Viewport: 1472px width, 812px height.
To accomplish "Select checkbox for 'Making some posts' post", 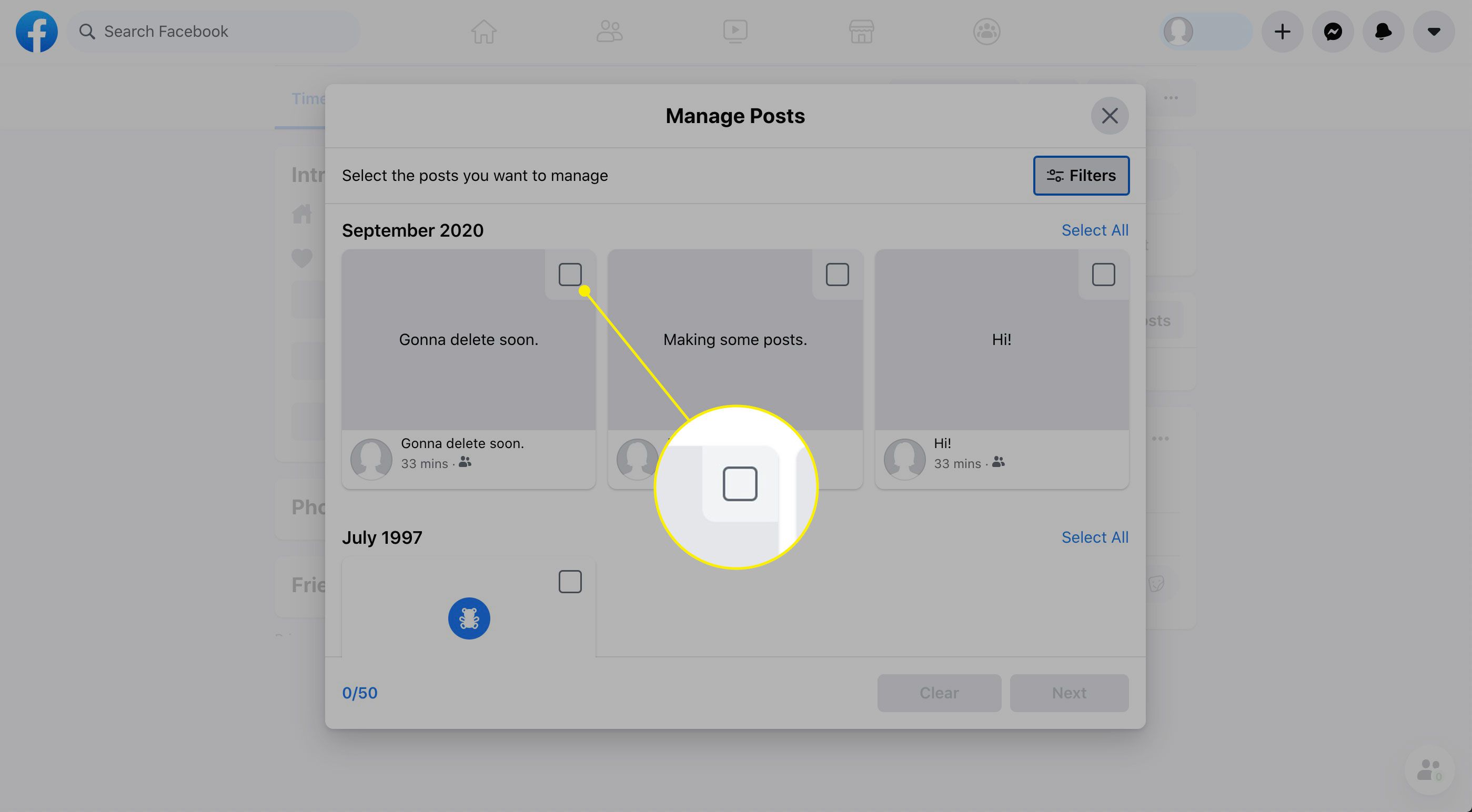I will click(x=837, y=274).
